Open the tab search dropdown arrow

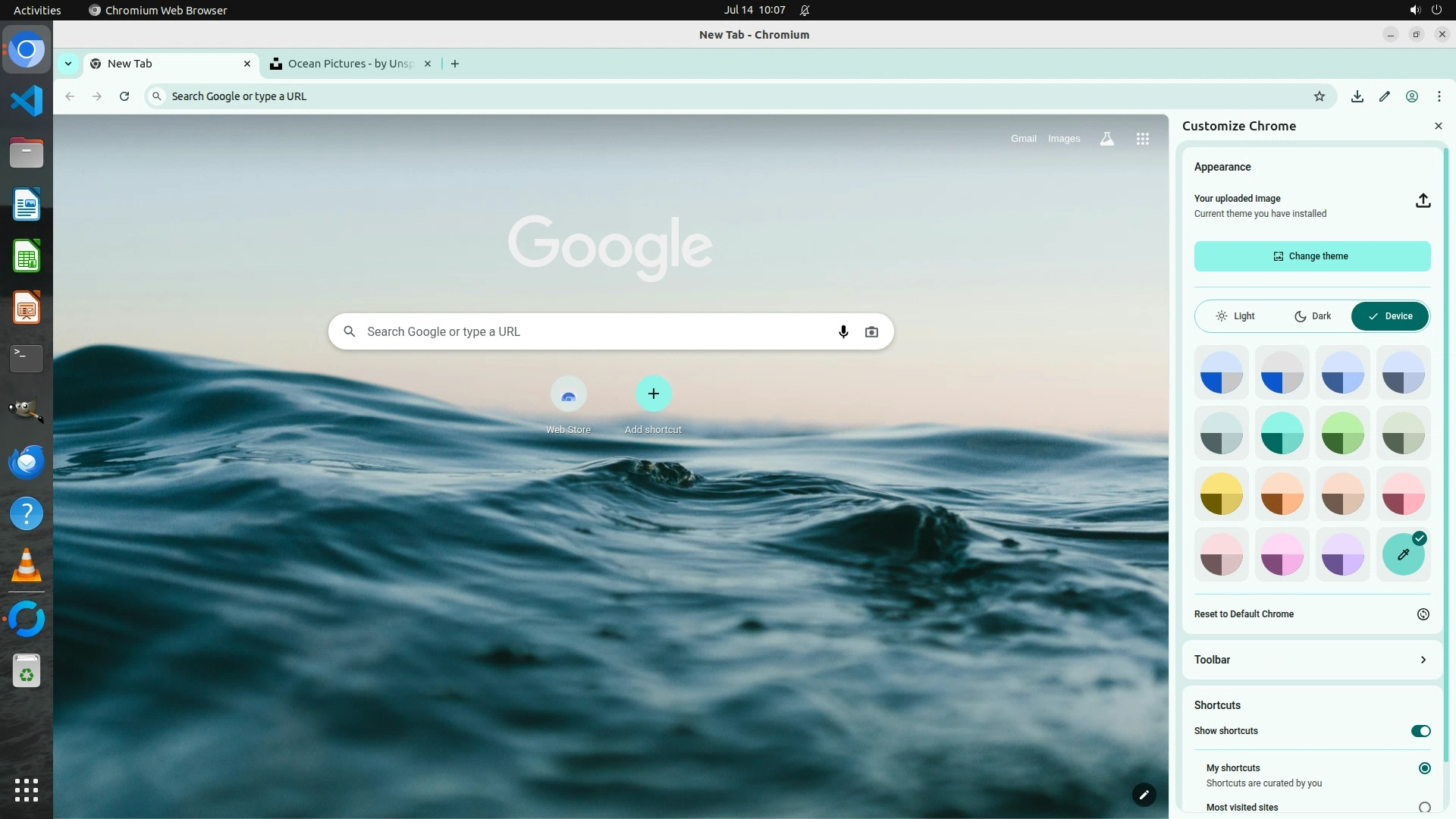[68, 64]
